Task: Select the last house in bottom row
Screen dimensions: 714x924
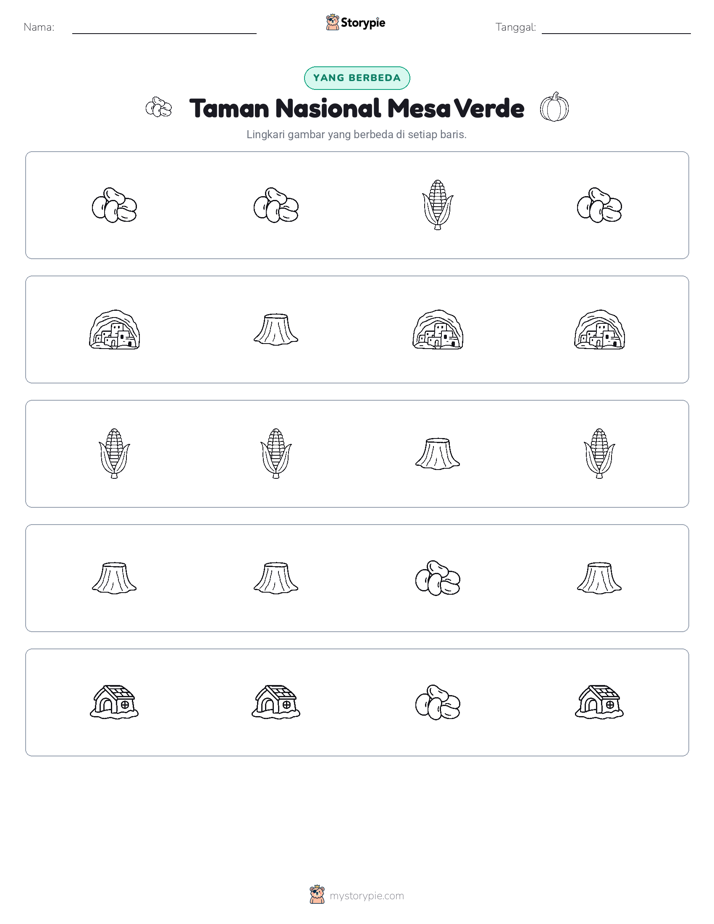Action: [x=599, y=702]
